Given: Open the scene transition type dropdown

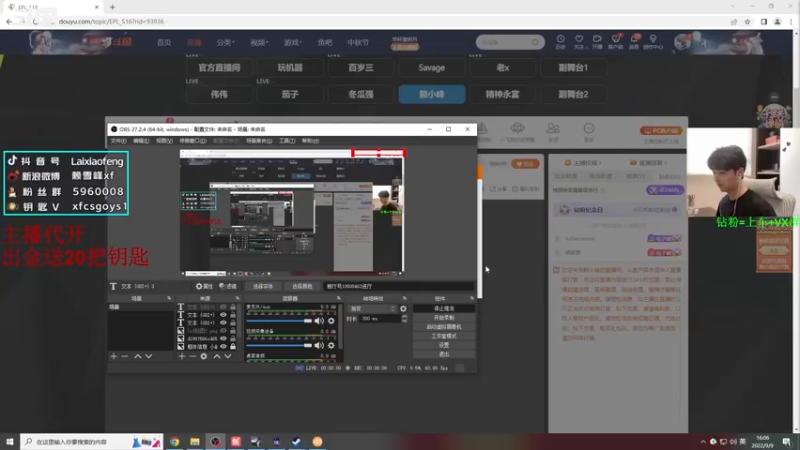Looking at the screenshot, I should tap(372, 309).
